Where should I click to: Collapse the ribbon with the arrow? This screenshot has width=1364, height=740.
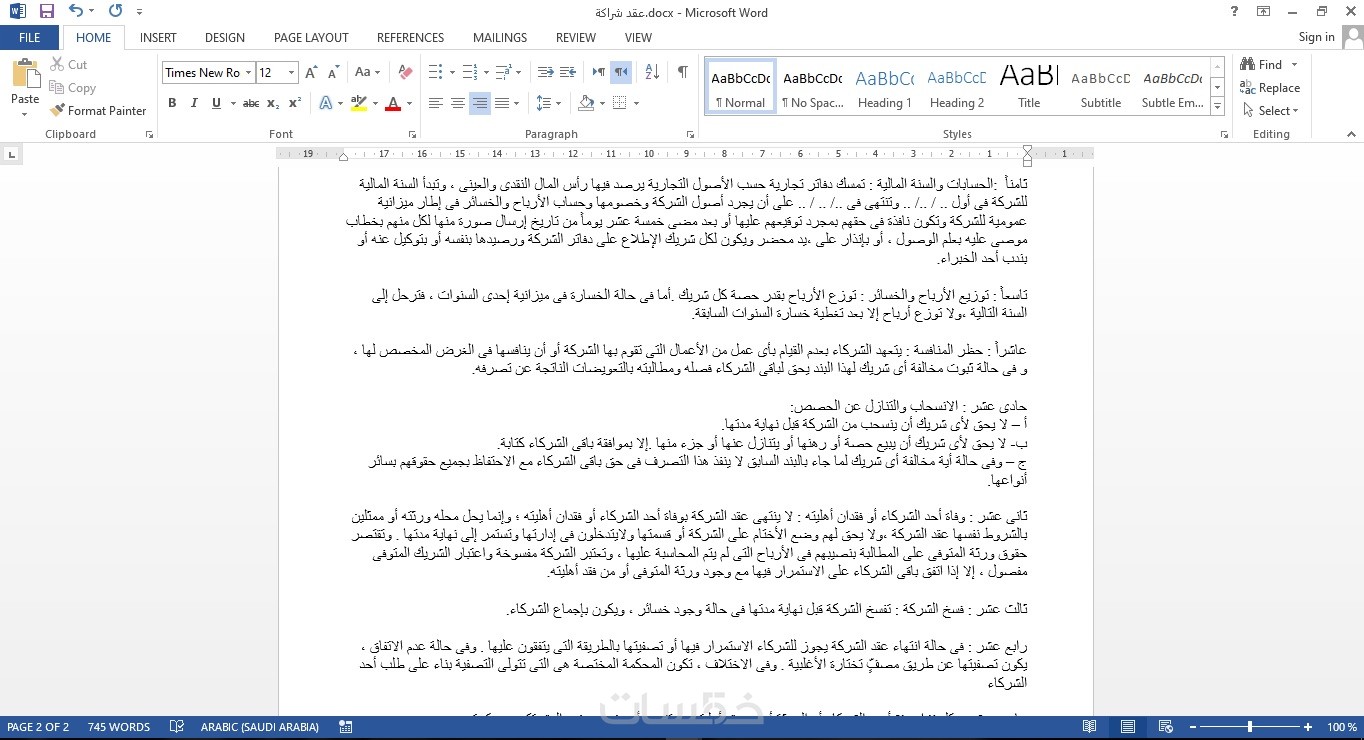point(1350,134)
